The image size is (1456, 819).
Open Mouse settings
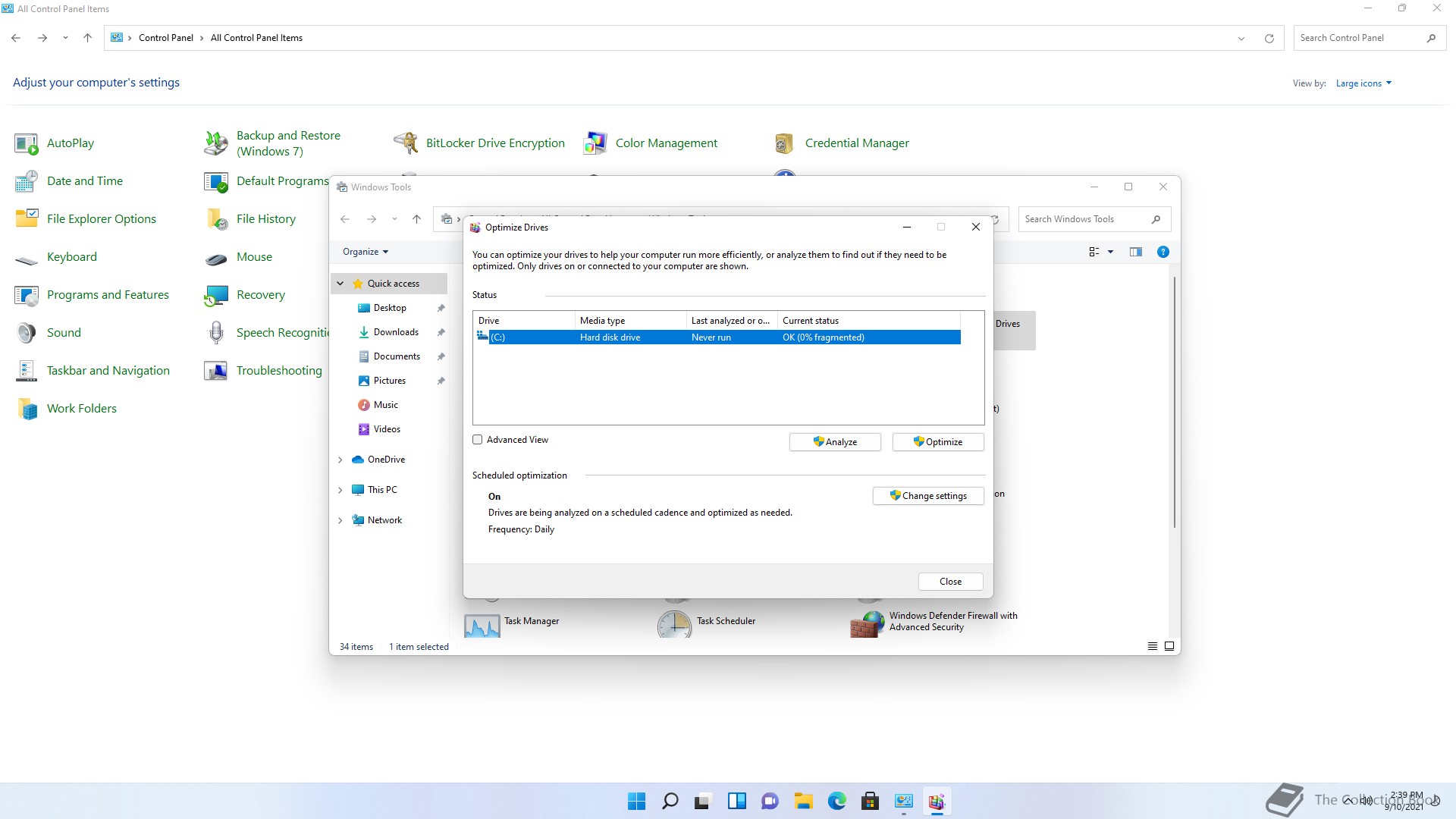tap(238, 257)
